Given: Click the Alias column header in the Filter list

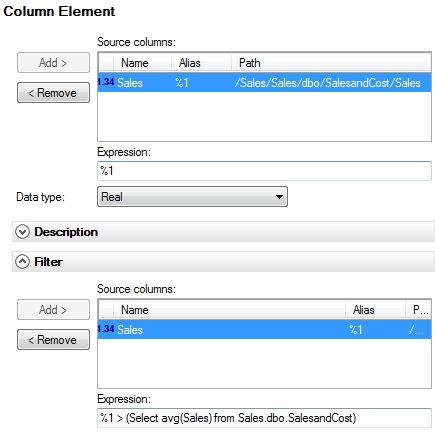Looking at the screenshot, I should (375, 310).
